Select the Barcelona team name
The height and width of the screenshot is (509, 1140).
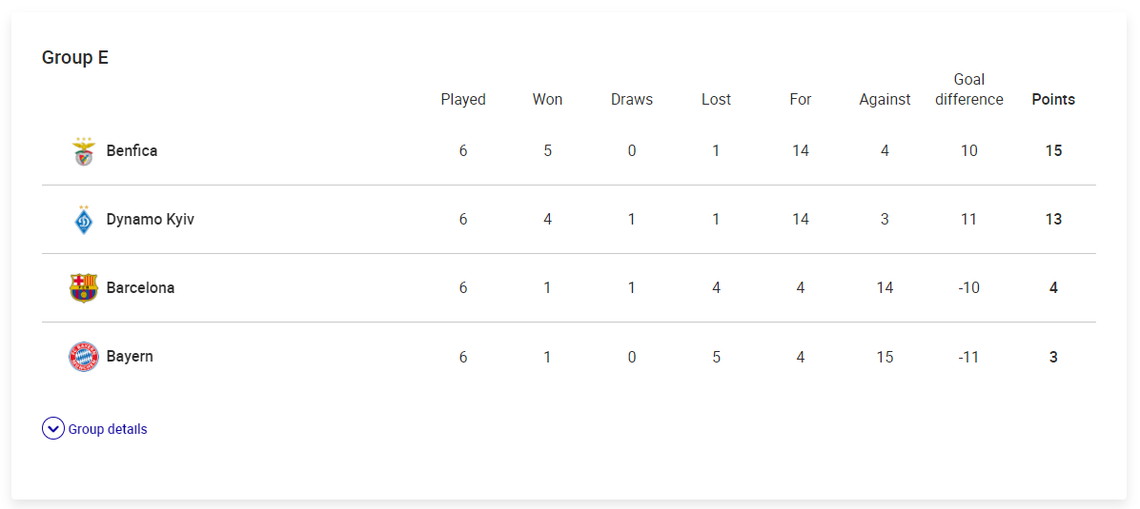(140, 288)
